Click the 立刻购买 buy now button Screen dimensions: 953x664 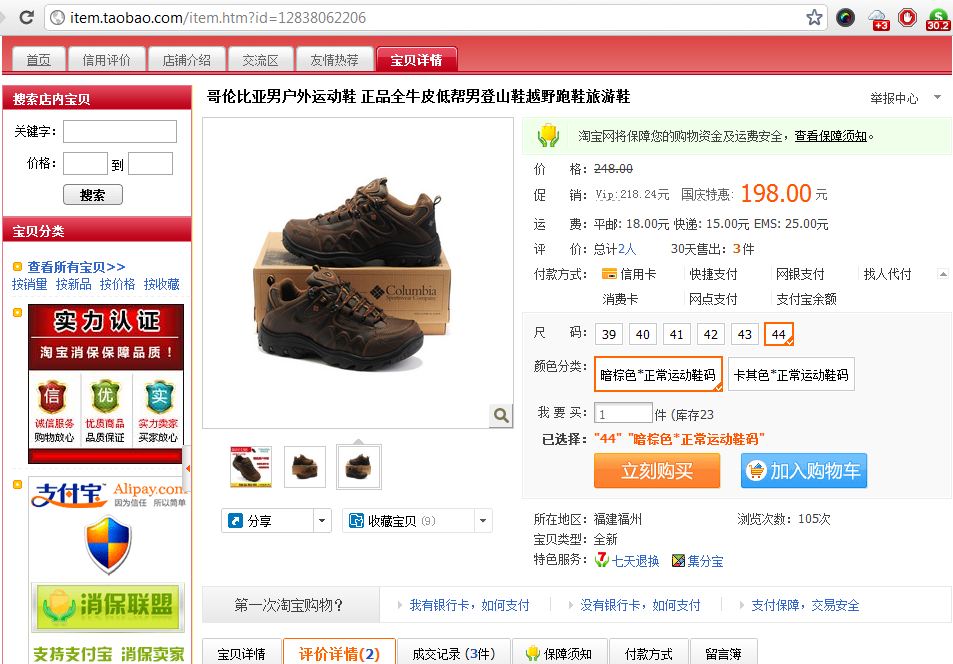[657, 471]
